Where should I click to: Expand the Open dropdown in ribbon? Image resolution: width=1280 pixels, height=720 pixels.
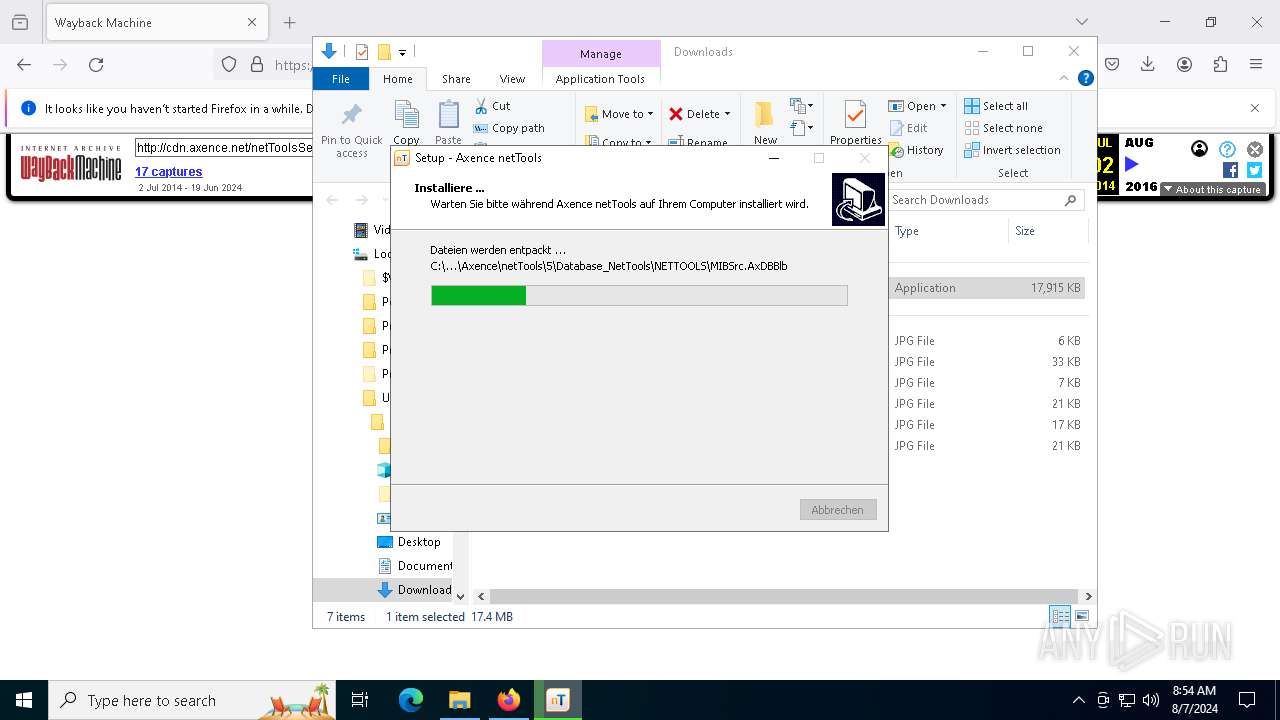pos(943,106)
